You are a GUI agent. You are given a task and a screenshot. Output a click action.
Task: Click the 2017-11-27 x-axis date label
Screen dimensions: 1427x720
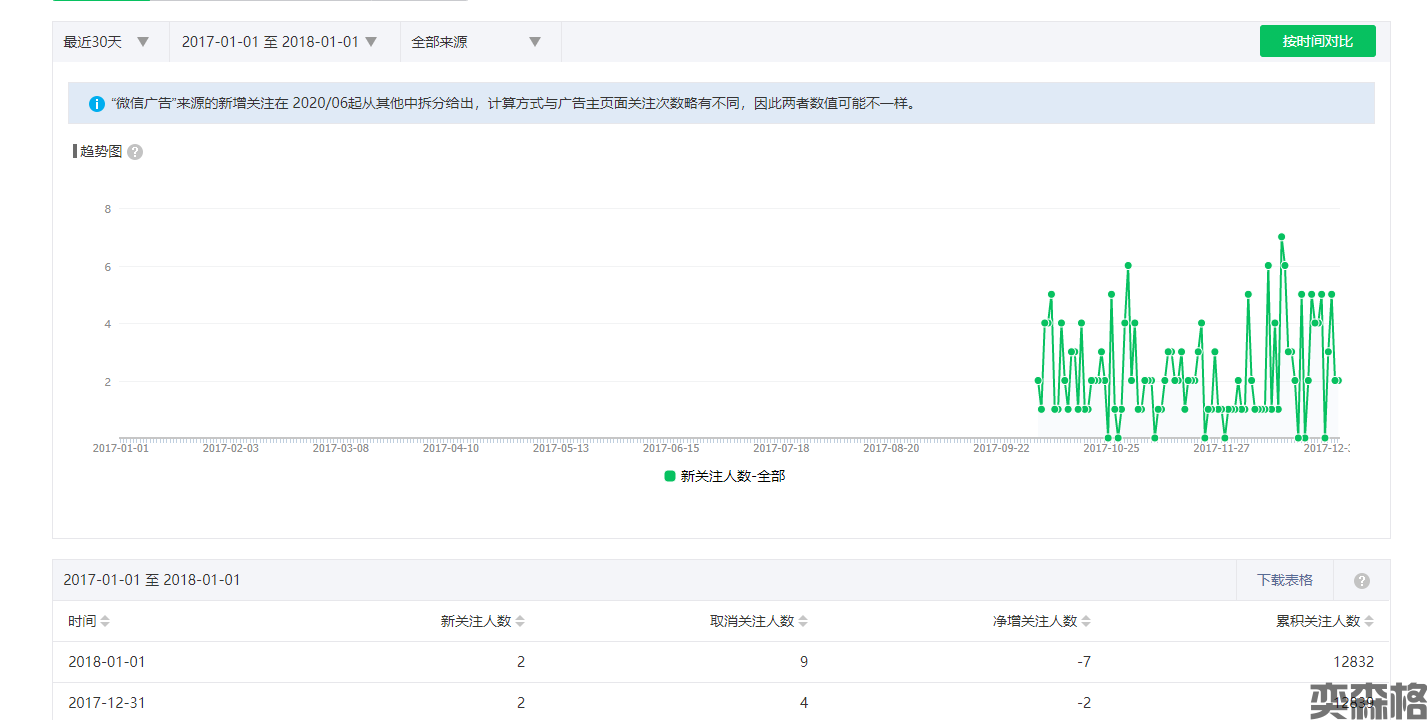(x=1221, y=448)
